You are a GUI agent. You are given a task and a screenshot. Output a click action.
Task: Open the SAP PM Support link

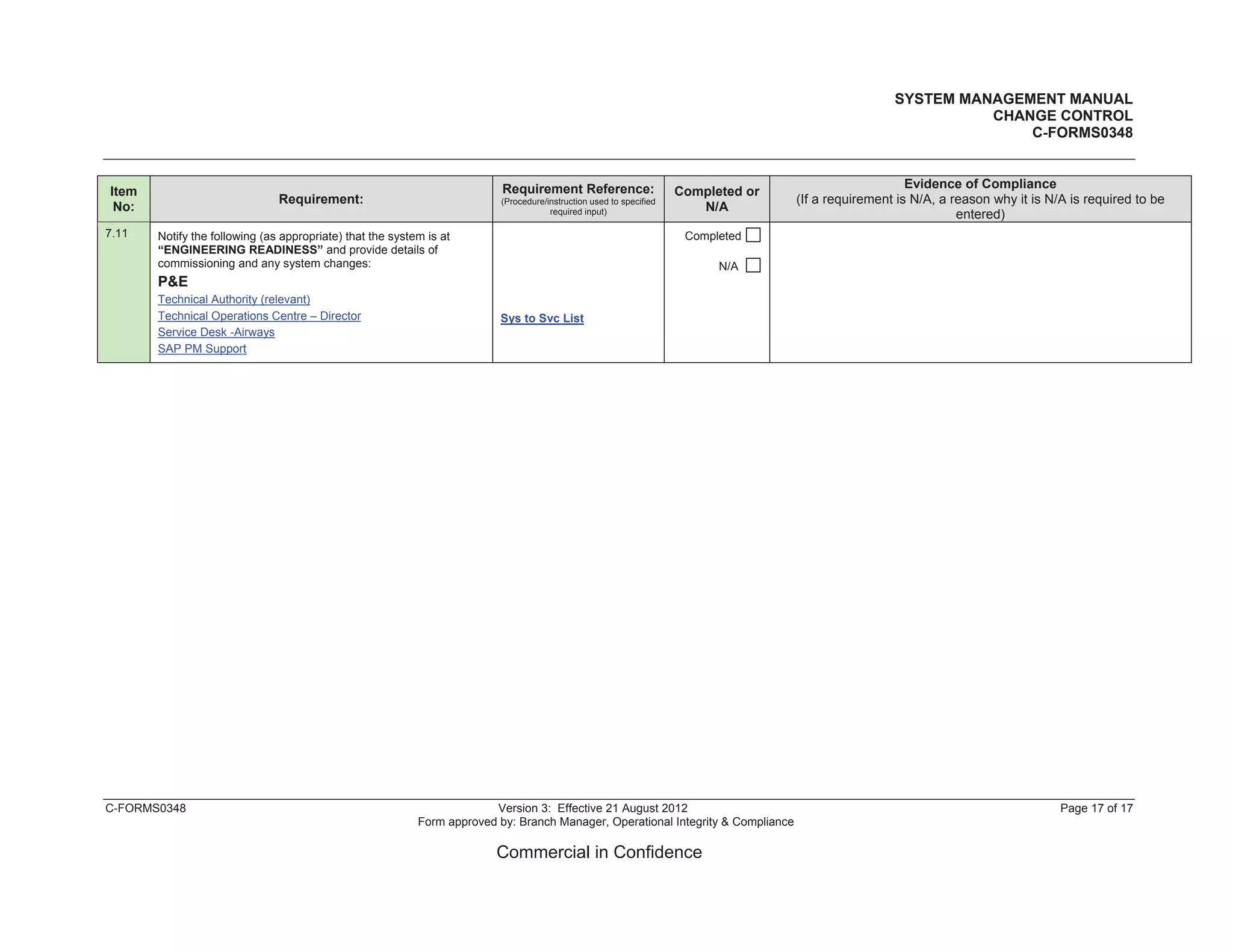coord(202,349)
